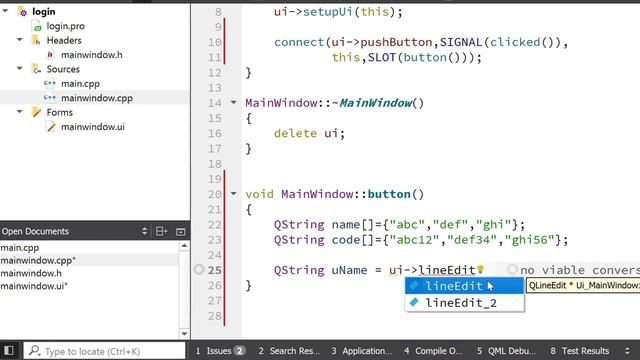Click the main.cpp C++ icon
The width and height of the screenshot is (640, 360).
(50, 83)
